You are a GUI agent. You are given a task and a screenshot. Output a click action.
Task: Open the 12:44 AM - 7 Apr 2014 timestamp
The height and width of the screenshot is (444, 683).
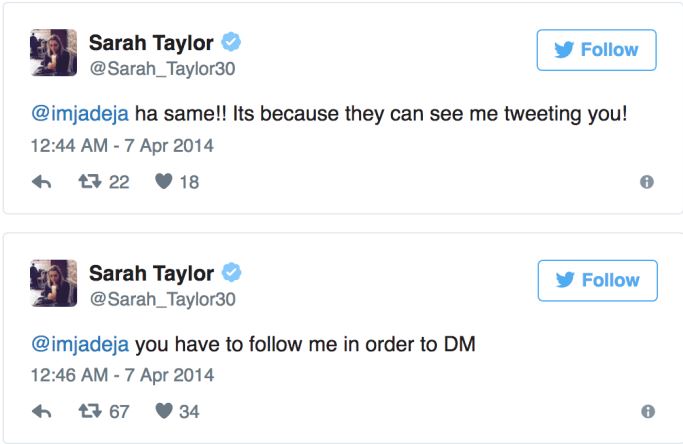pos(122,145)
